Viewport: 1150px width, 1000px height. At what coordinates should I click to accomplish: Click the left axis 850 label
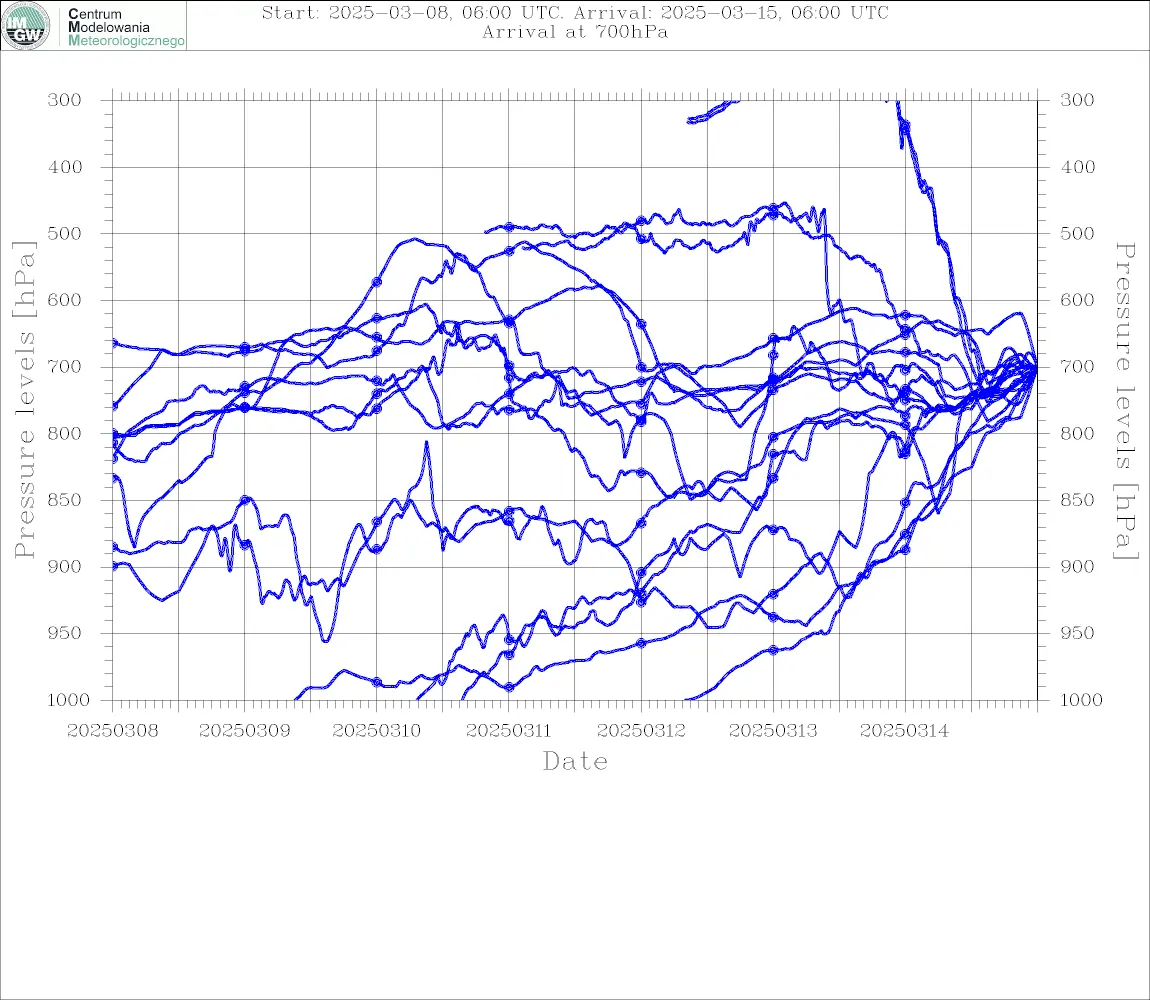(x=65, y=500)
